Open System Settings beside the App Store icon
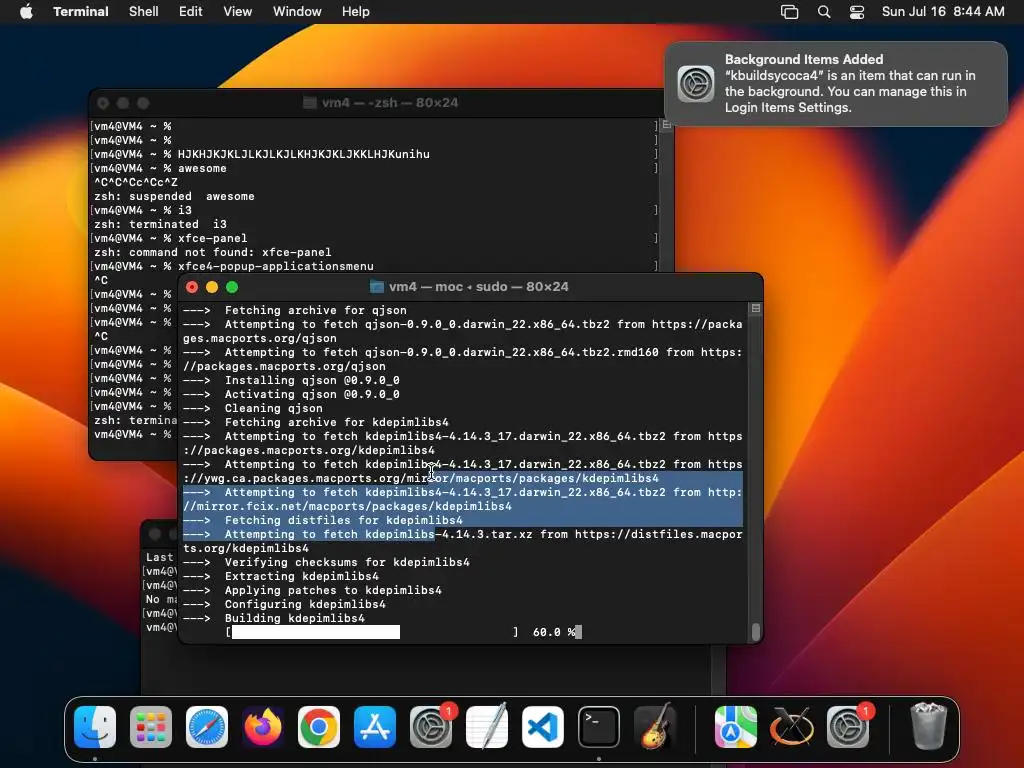Viewport: 1024px width, 768px height. pyautogui.click(x=431, y=727)
